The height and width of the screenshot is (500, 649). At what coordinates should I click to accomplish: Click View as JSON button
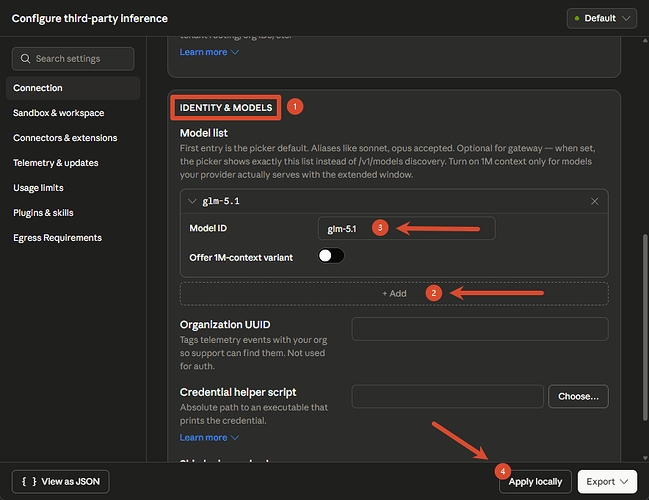pos(60,481)
